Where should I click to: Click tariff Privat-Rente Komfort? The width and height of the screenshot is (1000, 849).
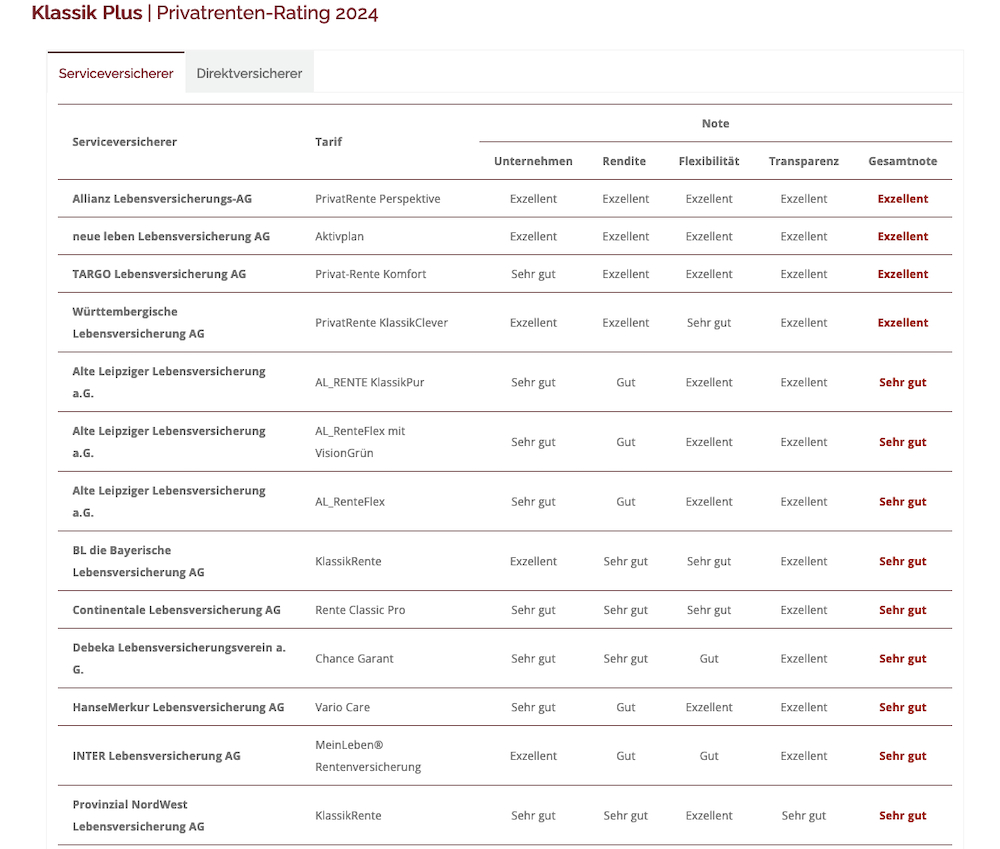coord(371,274)
